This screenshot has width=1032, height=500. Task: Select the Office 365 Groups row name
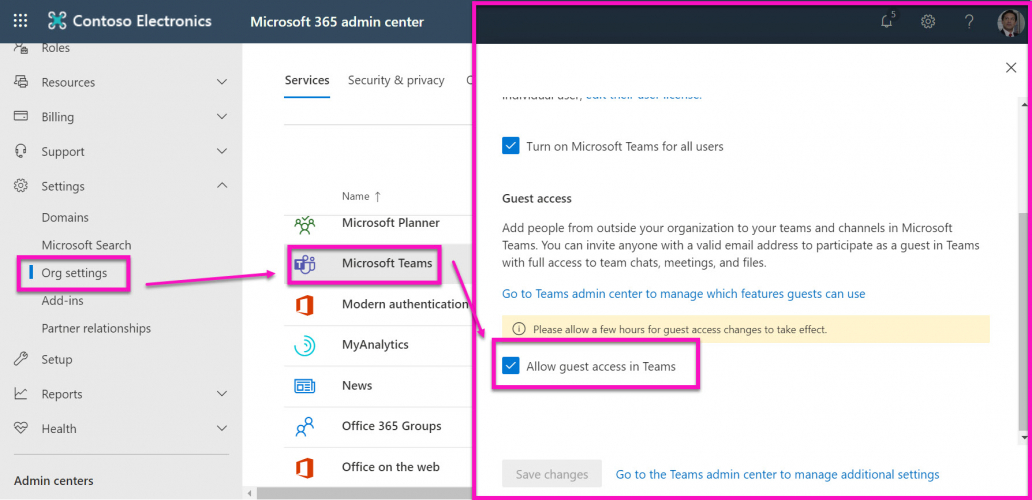pos(392,426)
